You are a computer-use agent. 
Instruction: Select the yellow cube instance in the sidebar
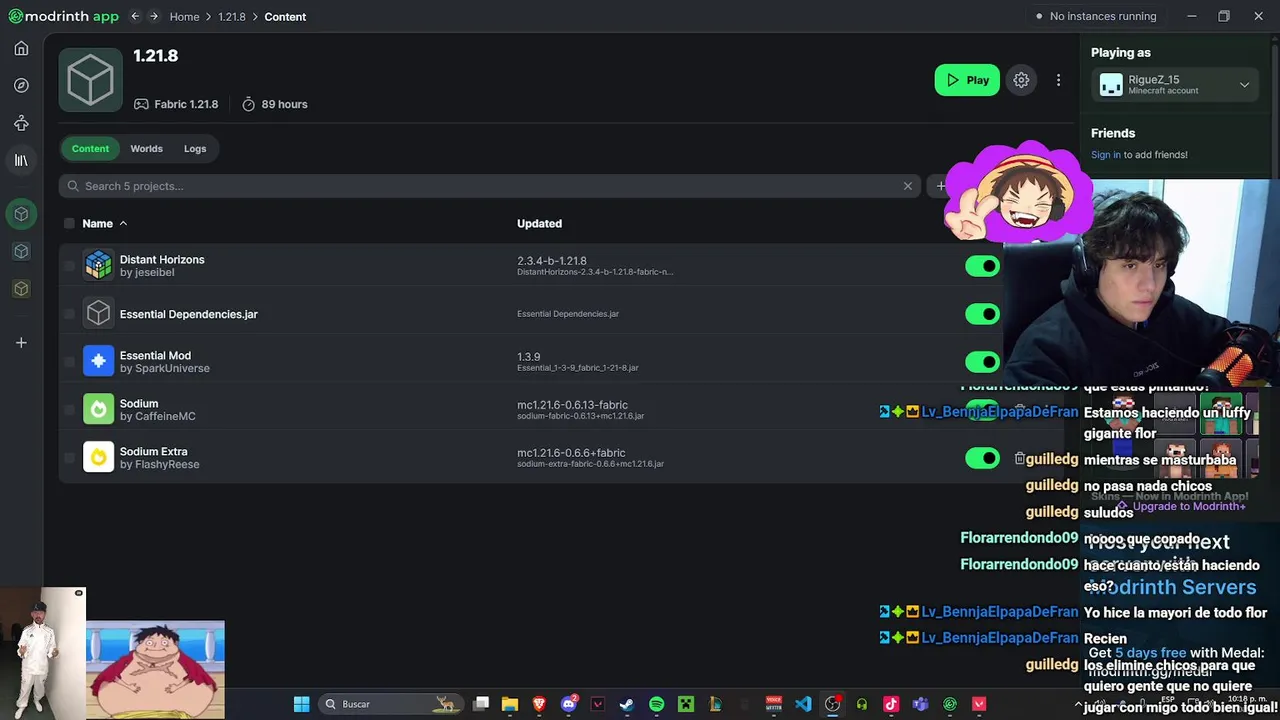21,289
